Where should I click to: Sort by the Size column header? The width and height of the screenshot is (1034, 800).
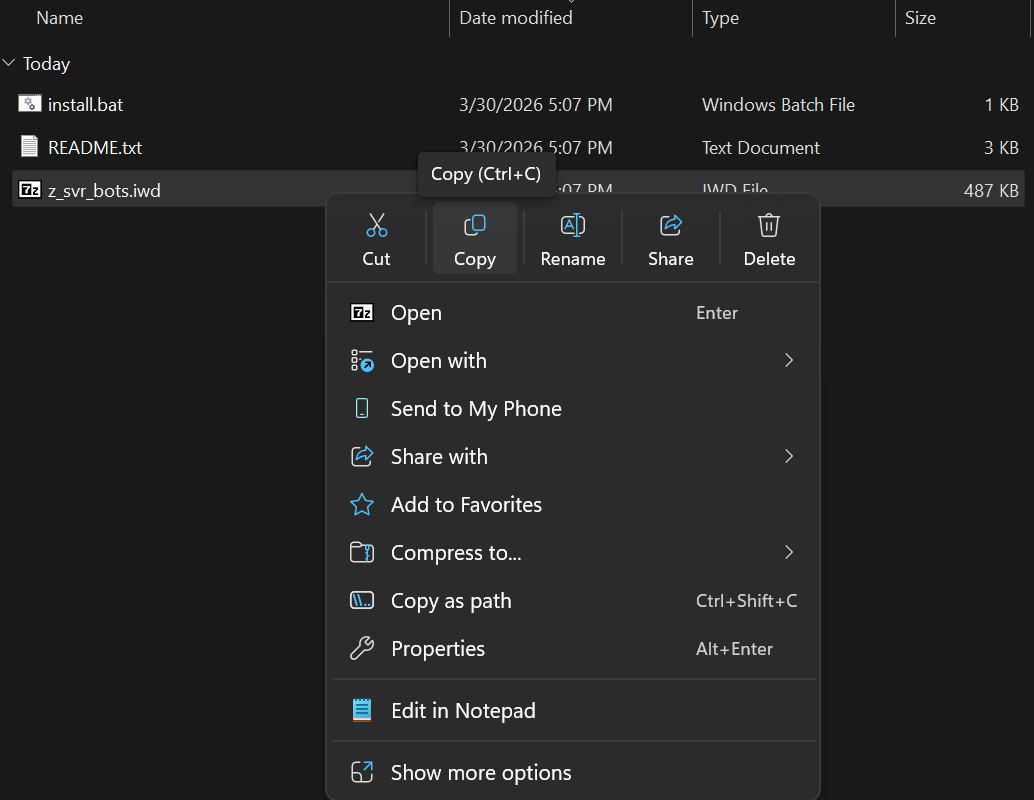click(920, 18)
